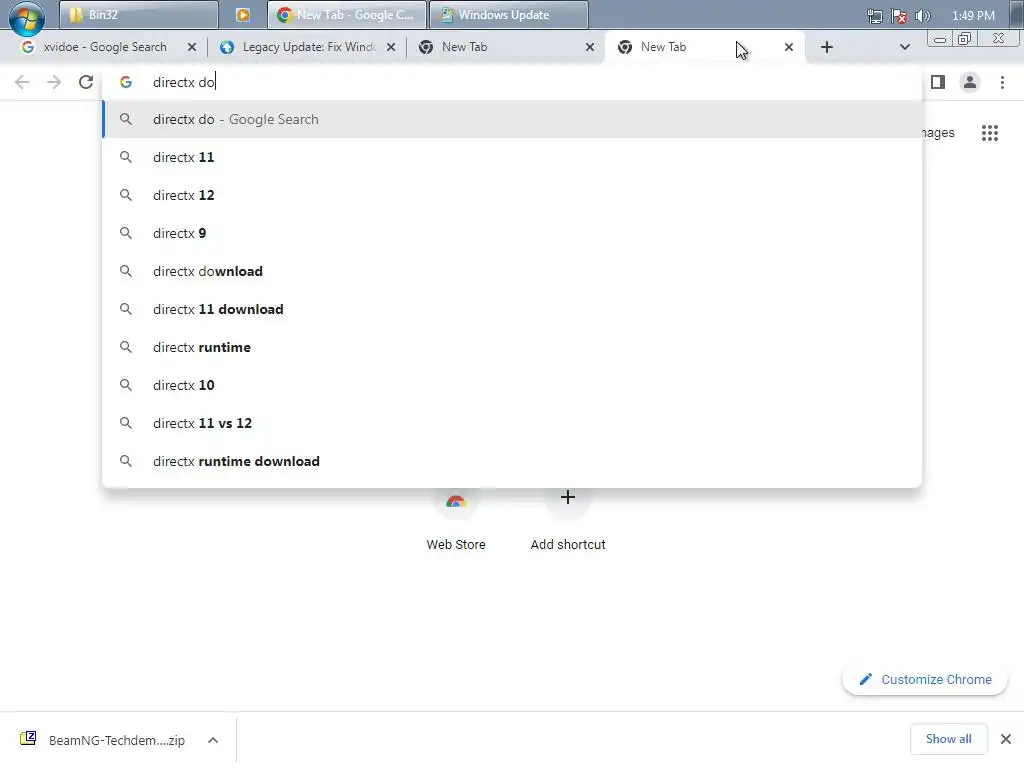Screen dimensions: 1024x768
Task: Reload the page
Action: 86,82
